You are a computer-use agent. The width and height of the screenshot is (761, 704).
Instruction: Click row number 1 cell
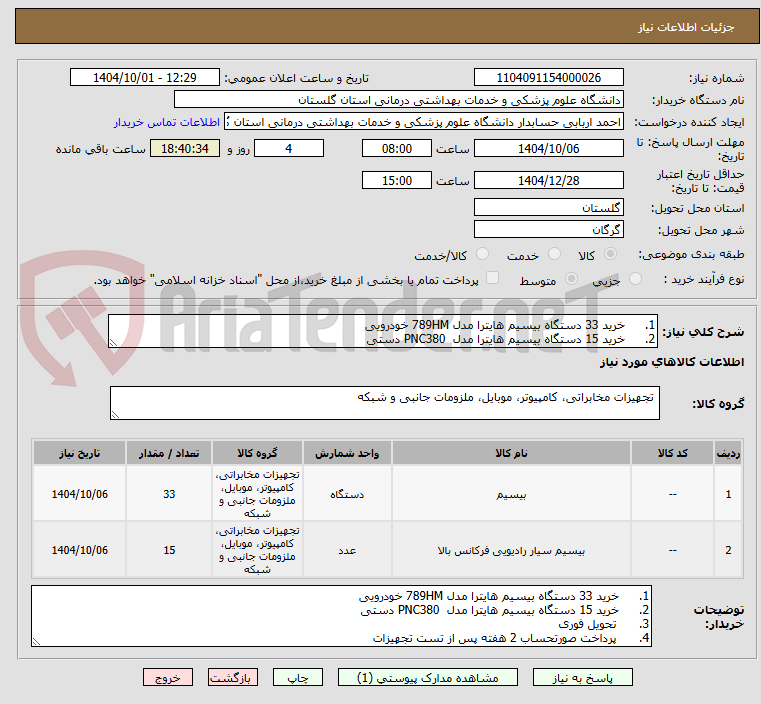(x=728, y=494)
